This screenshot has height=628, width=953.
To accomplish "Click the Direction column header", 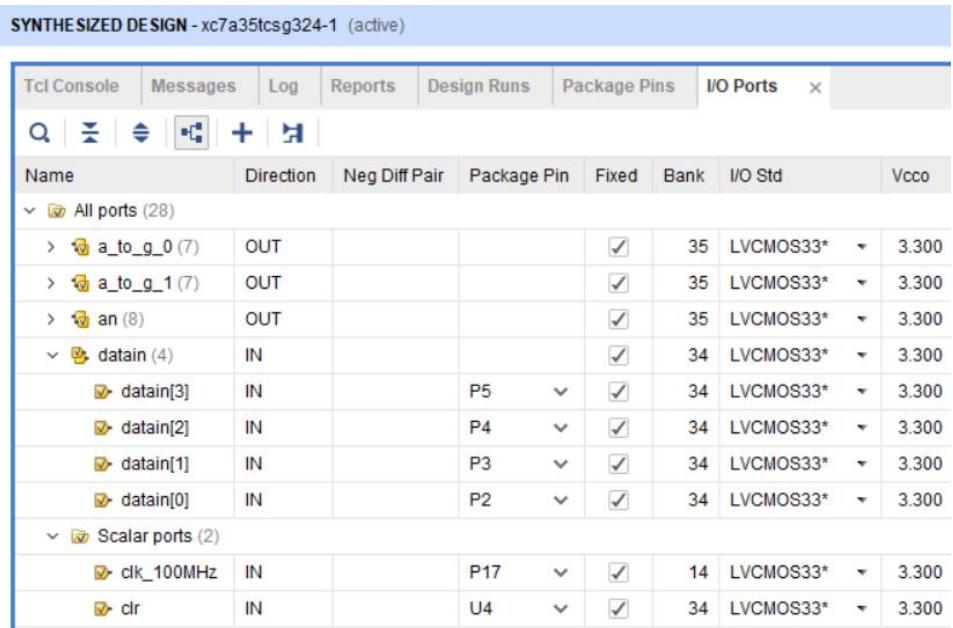I will 280,176.
